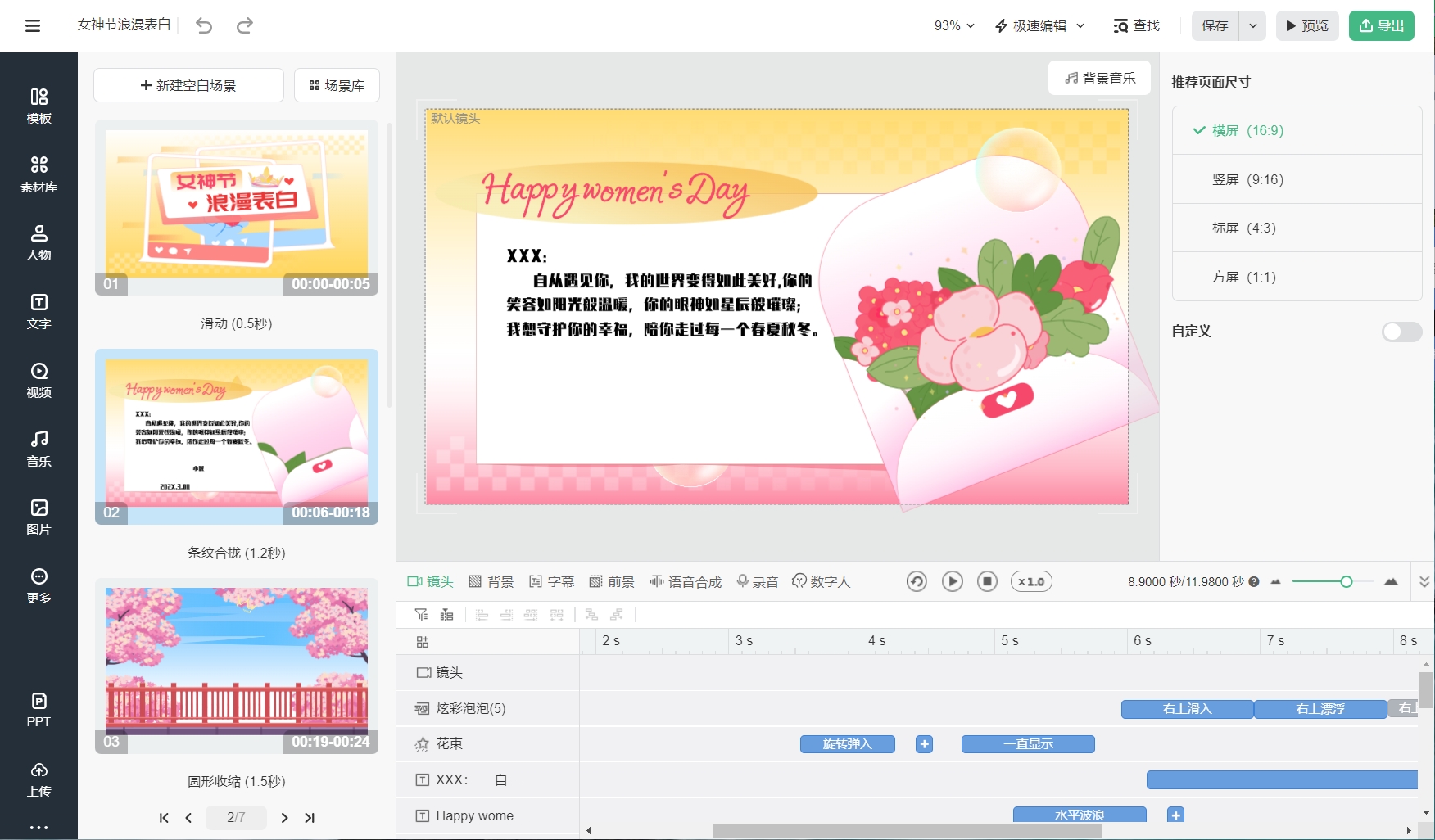The width and height of the screenshot is (1435, 840).
Task: Select the 炫彩泡泡(5) track row
Action: pyautogui.click(x=487, y=708)
